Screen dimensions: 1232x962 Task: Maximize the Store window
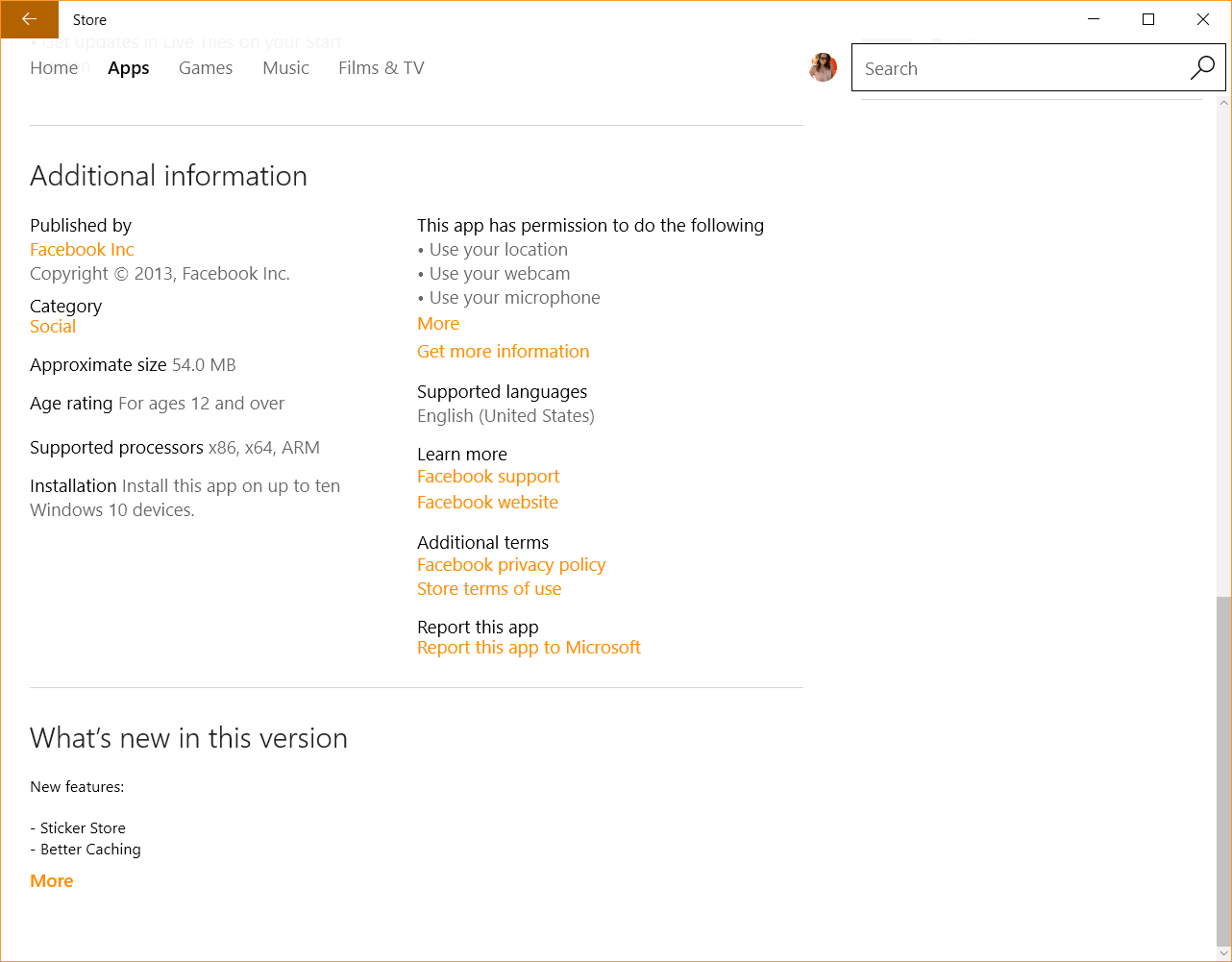(x=1148, y=19)
